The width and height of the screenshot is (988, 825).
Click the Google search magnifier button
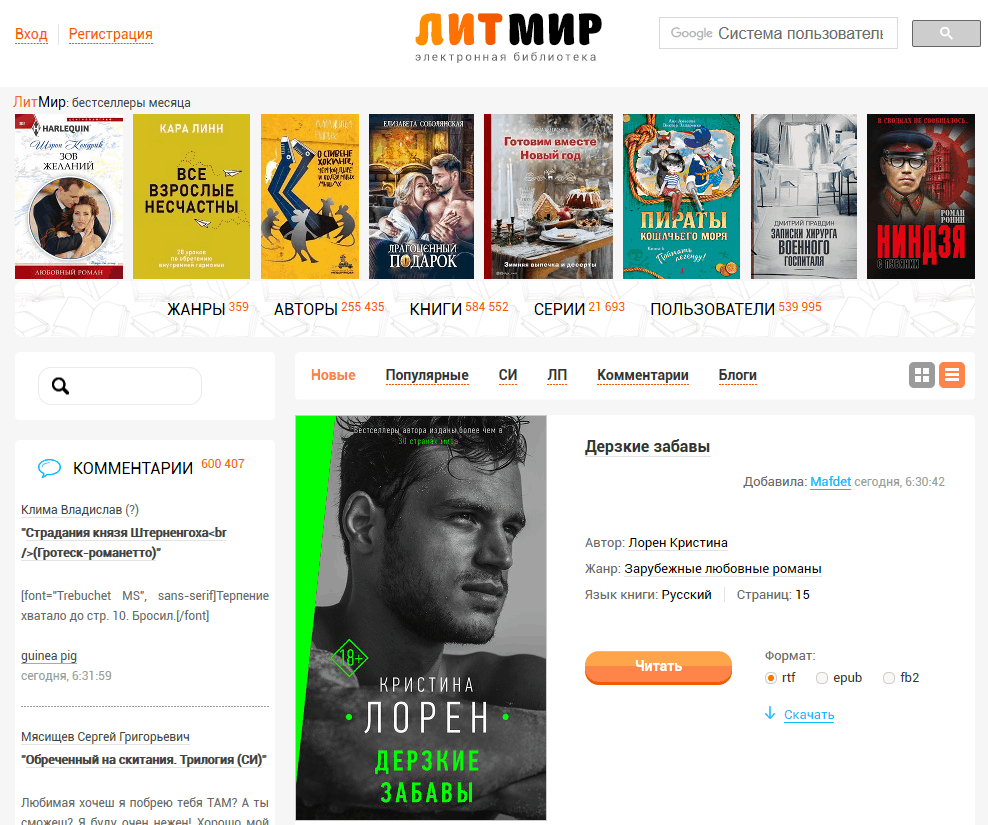click(x=946, y=33)
